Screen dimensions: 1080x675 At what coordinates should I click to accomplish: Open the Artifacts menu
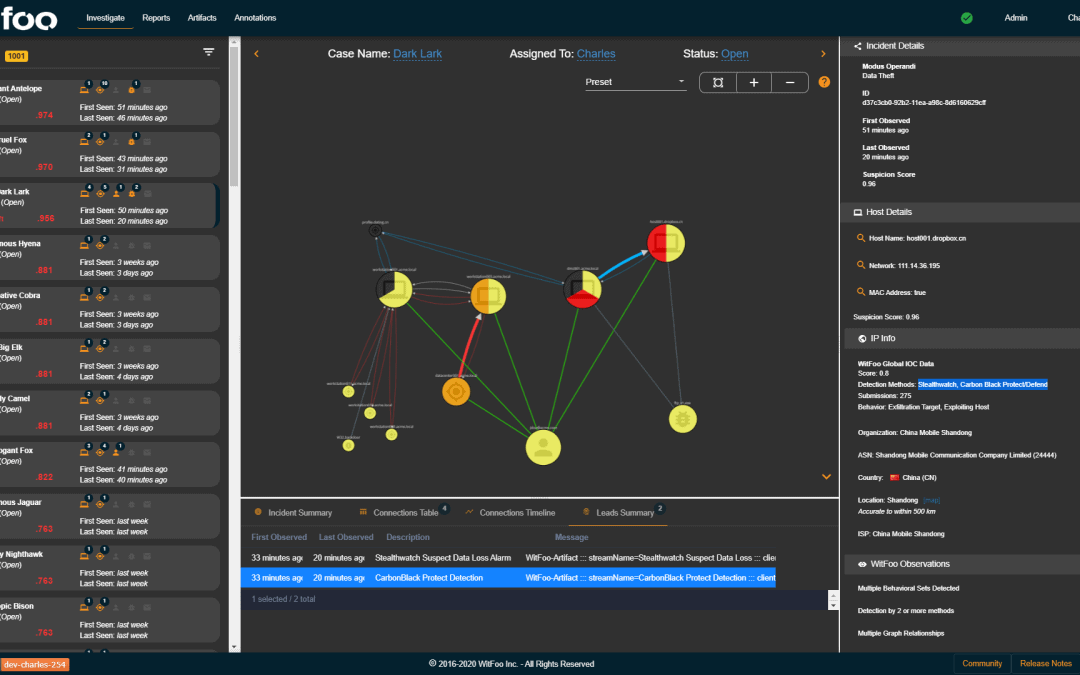(202, 18)
